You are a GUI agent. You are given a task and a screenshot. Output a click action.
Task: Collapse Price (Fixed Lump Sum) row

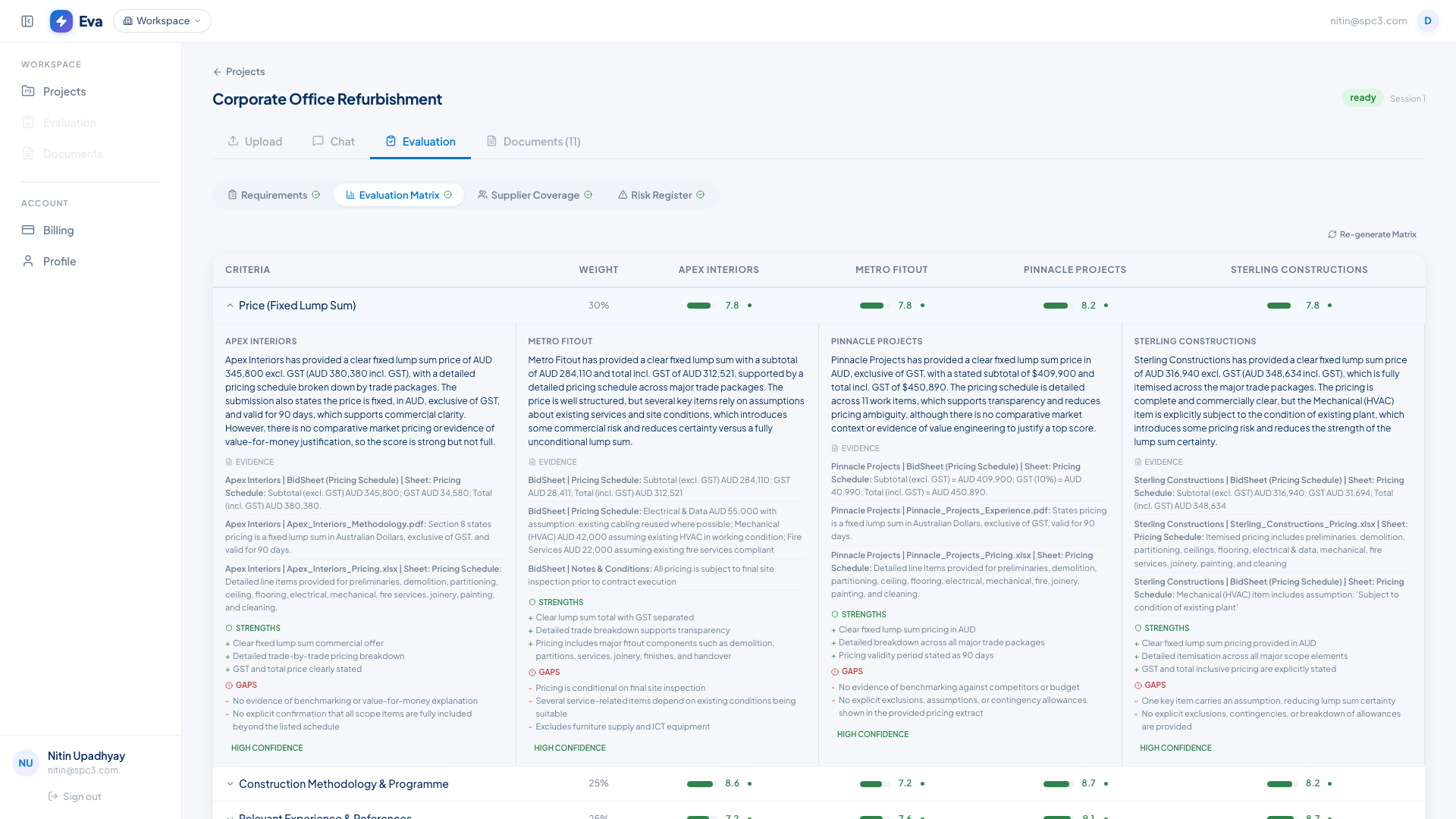(x=230, y=306)
